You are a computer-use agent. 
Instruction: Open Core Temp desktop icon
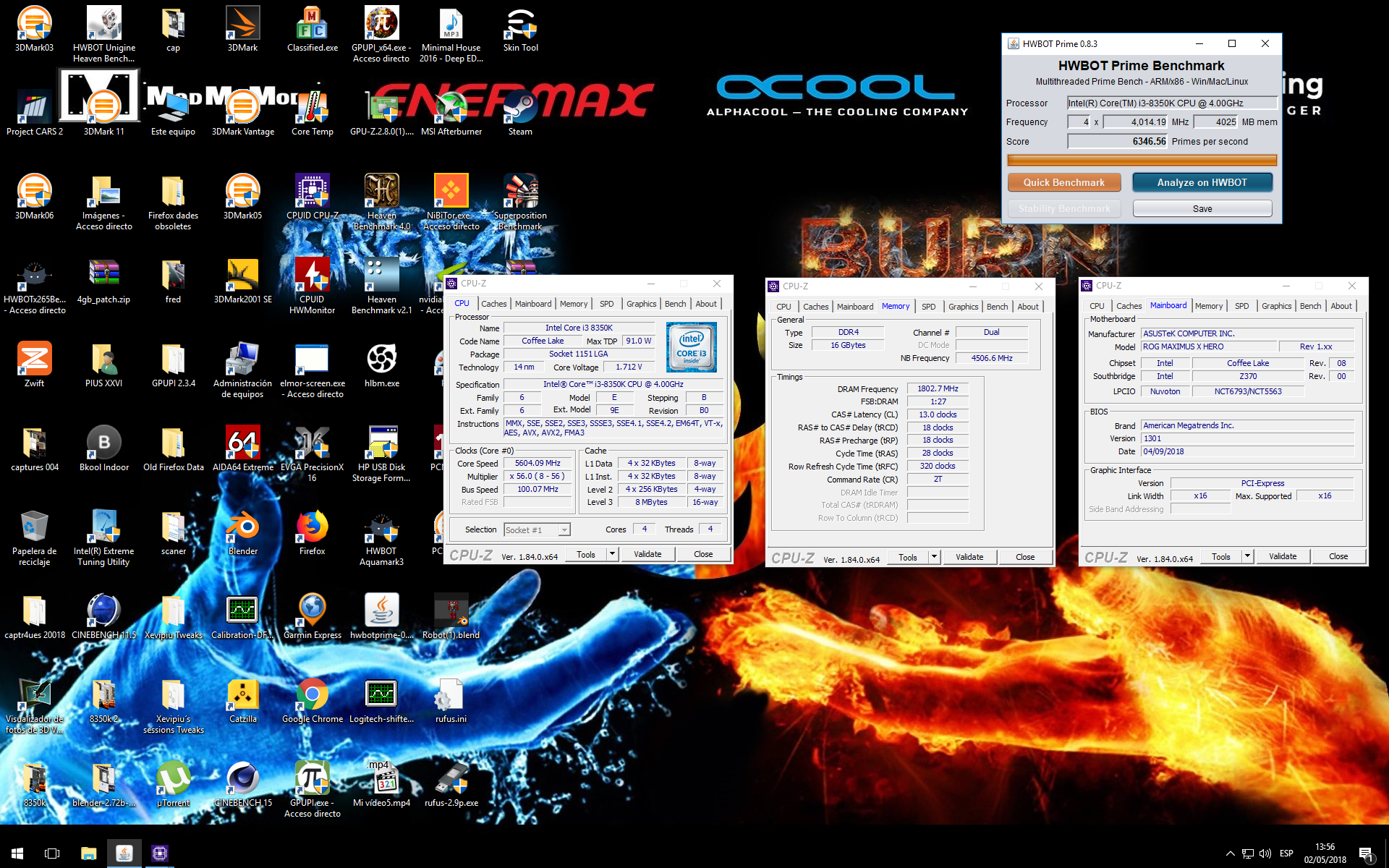click(x=312, y=113)
